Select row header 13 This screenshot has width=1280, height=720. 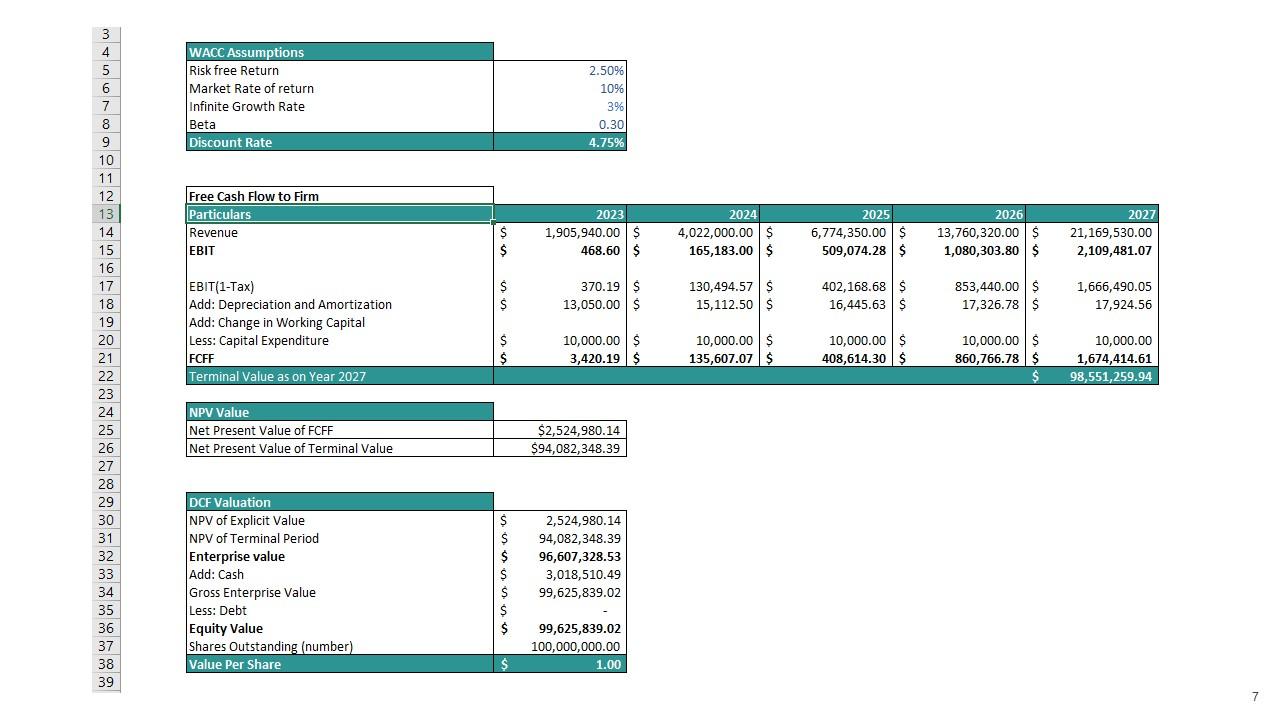105,214
